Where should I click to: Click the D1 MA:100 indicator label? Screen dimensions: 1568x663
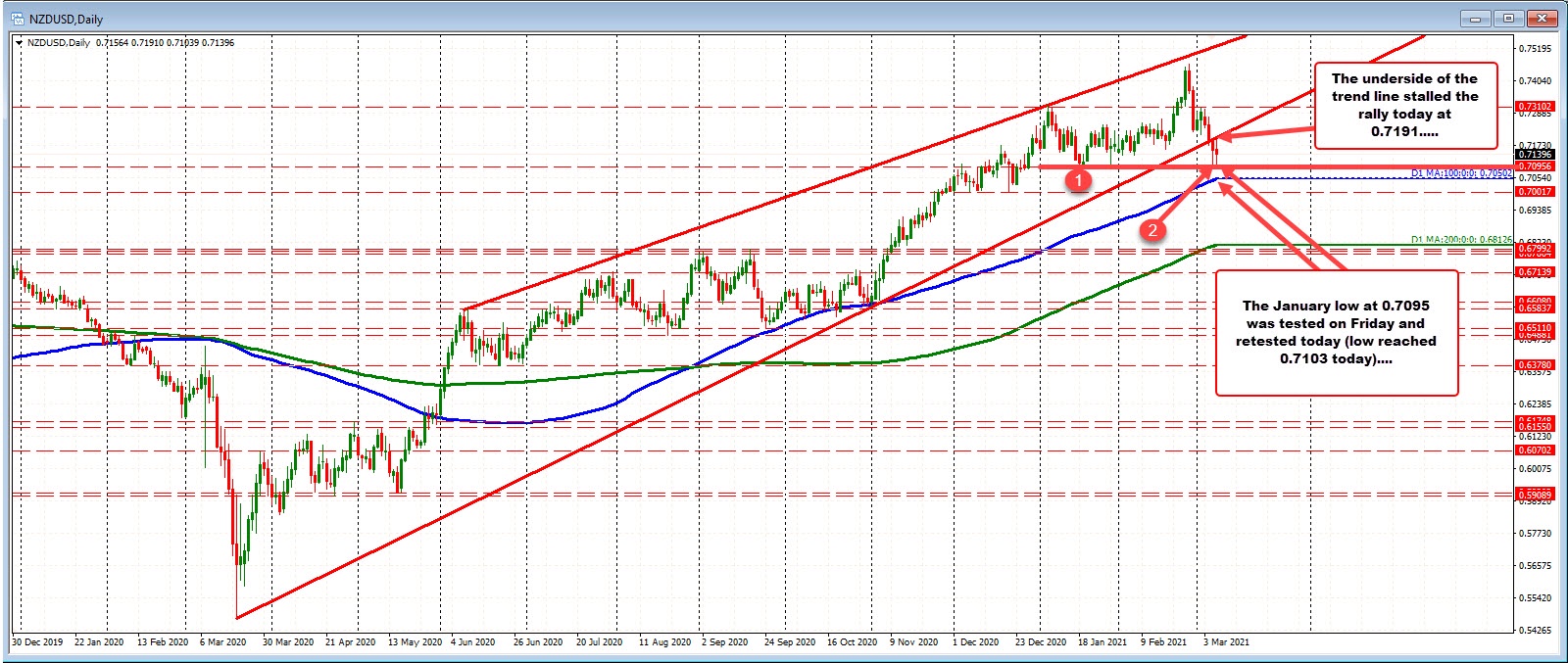point(1461,173)
